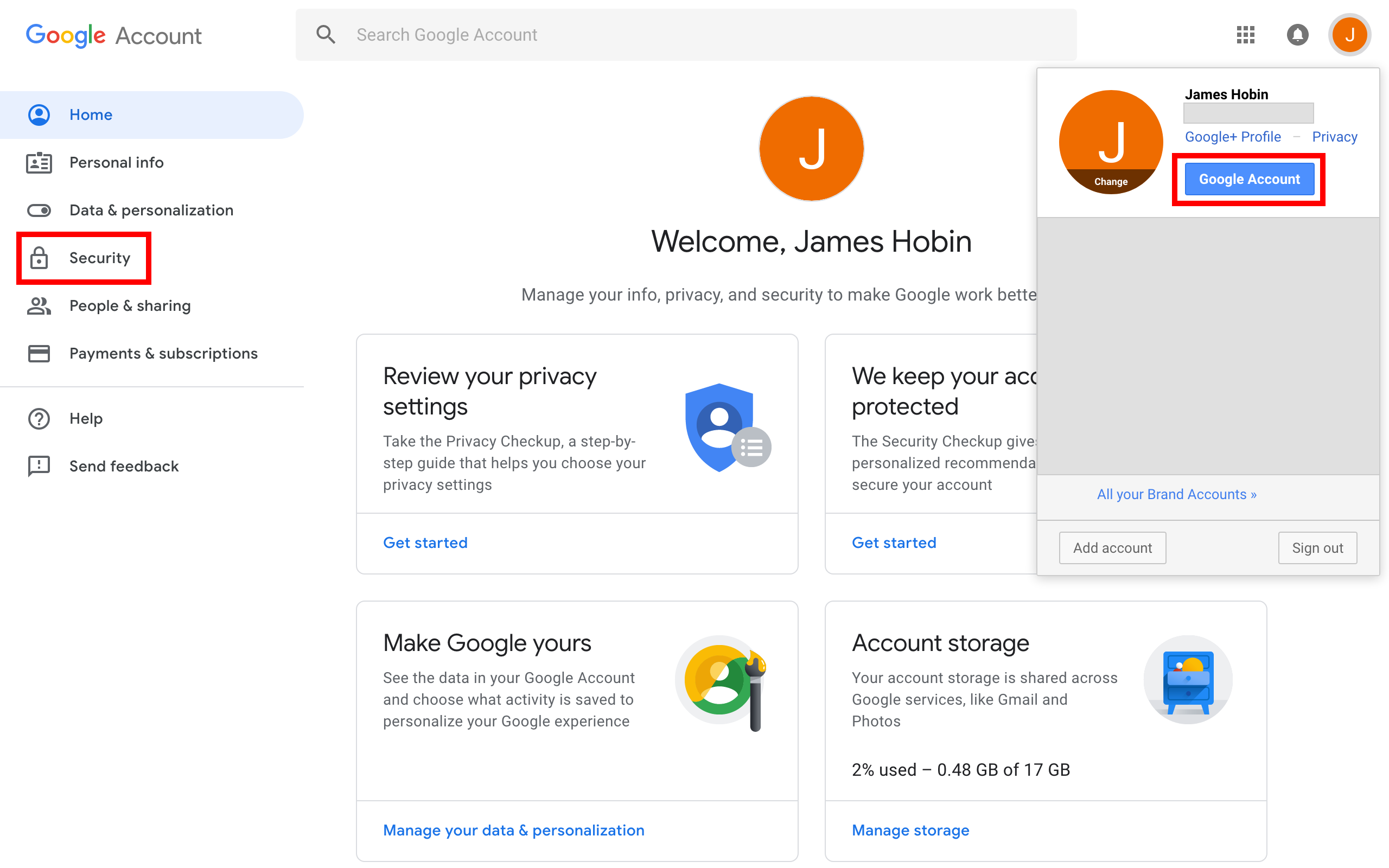Click the Help question mark icon
The height and width of the screenshot is (868, 1389).
click(x=39, y=418)
